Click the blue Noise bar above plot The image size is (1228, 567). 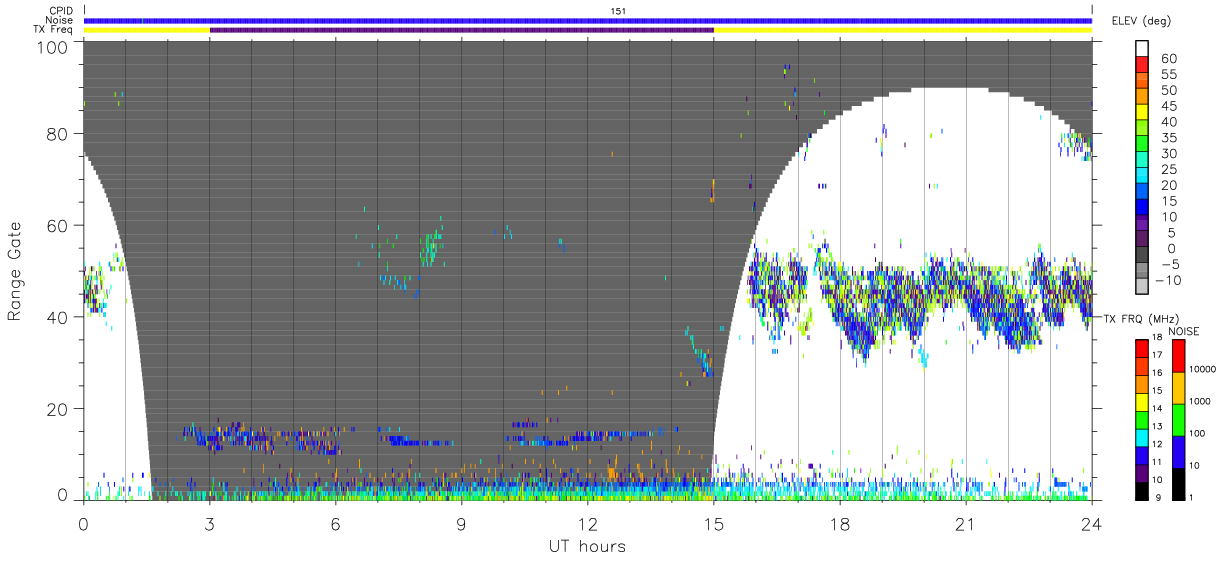[x=588, y=20]
